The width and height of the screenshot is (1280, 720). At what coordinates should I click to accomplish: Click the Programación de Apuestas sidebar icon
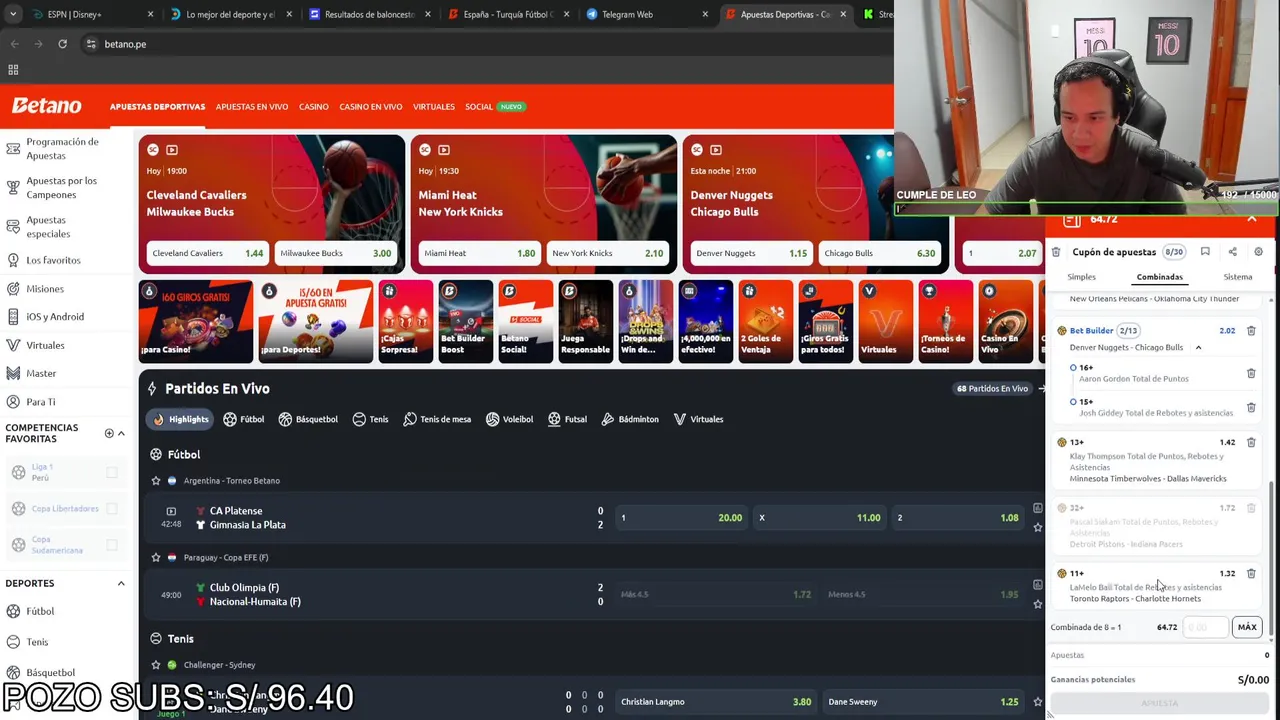13,149
